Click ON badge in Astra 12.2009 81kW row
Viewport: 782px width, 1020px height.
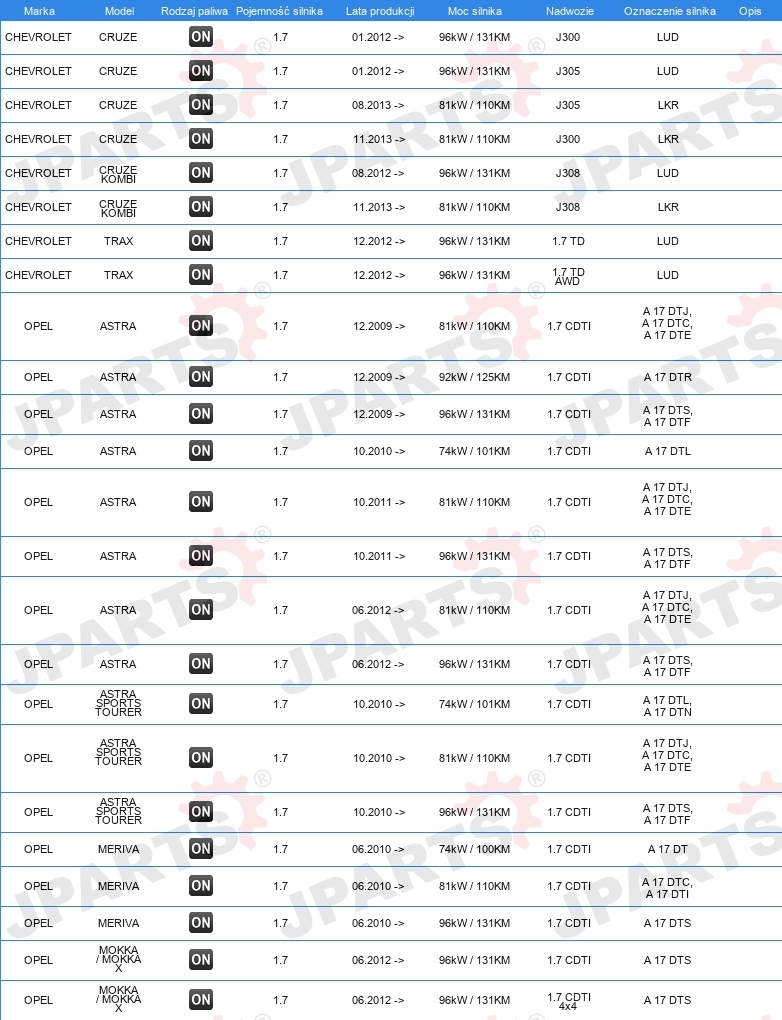click(201, 326)
